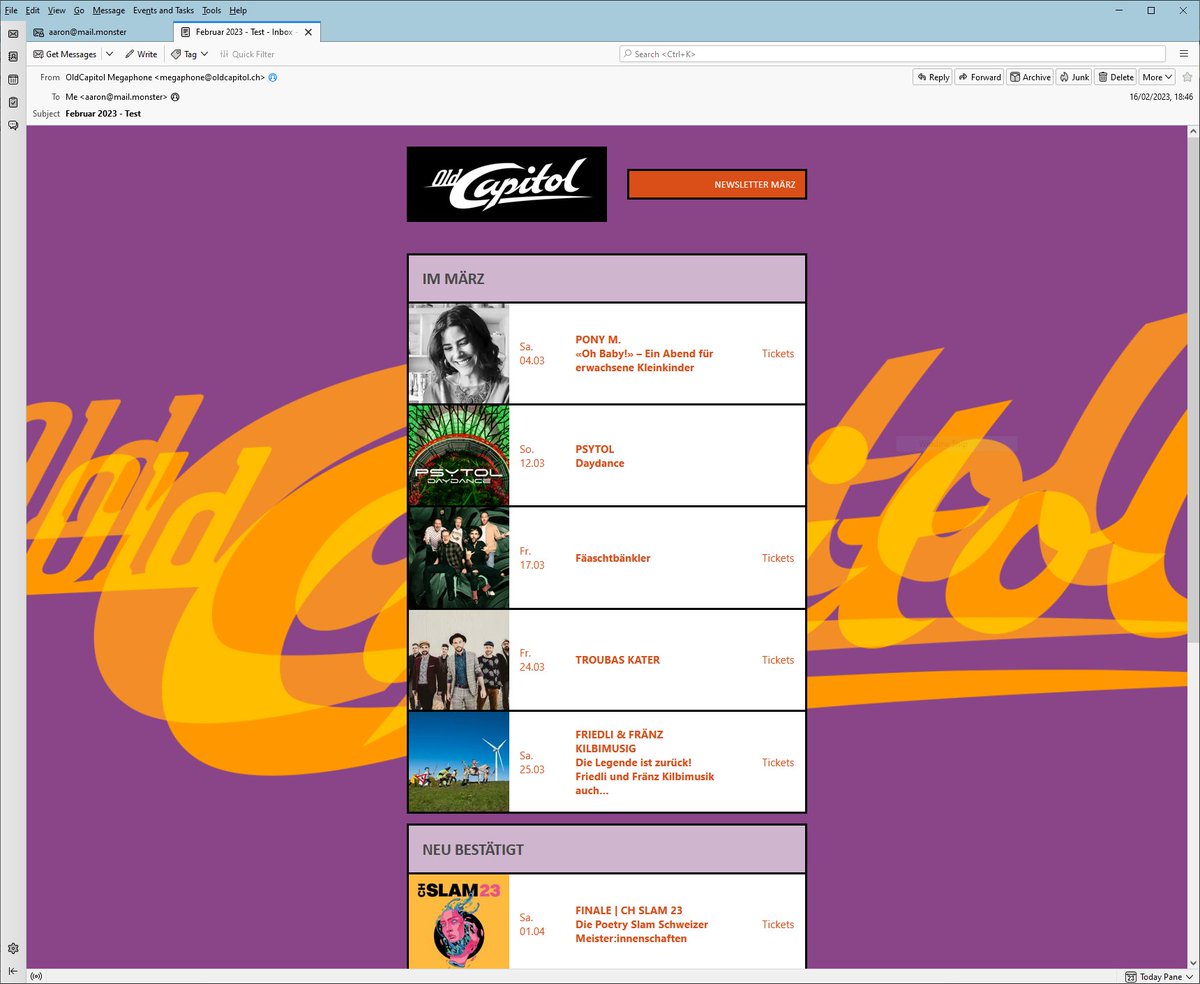Screen dimensions: 1200x984
Task: Open the Events and Tasks menu
Action: 164,10
